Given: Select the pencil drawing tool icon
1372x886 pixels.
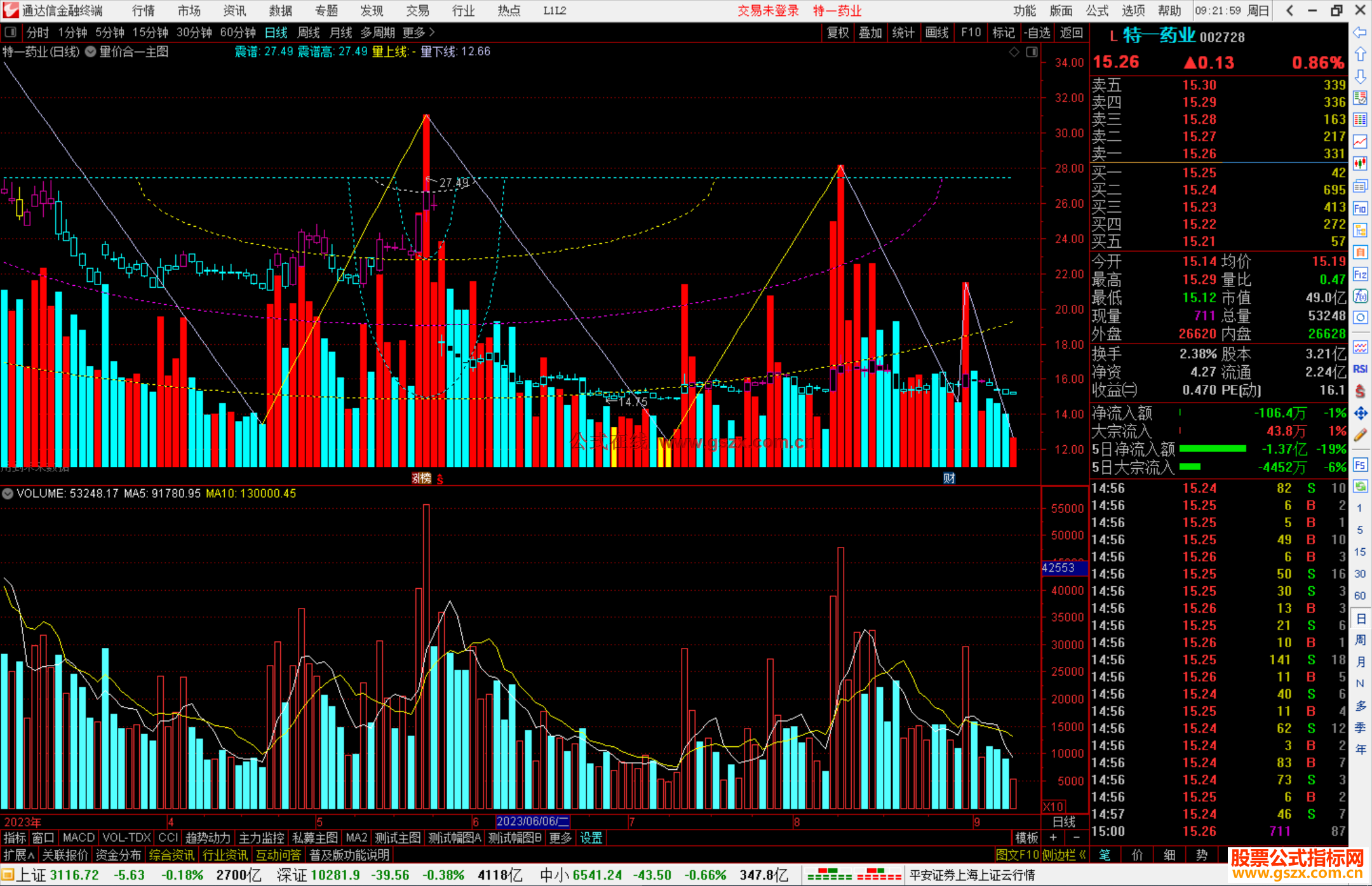Looking at the screenshot, I should tap(1360, 436).
